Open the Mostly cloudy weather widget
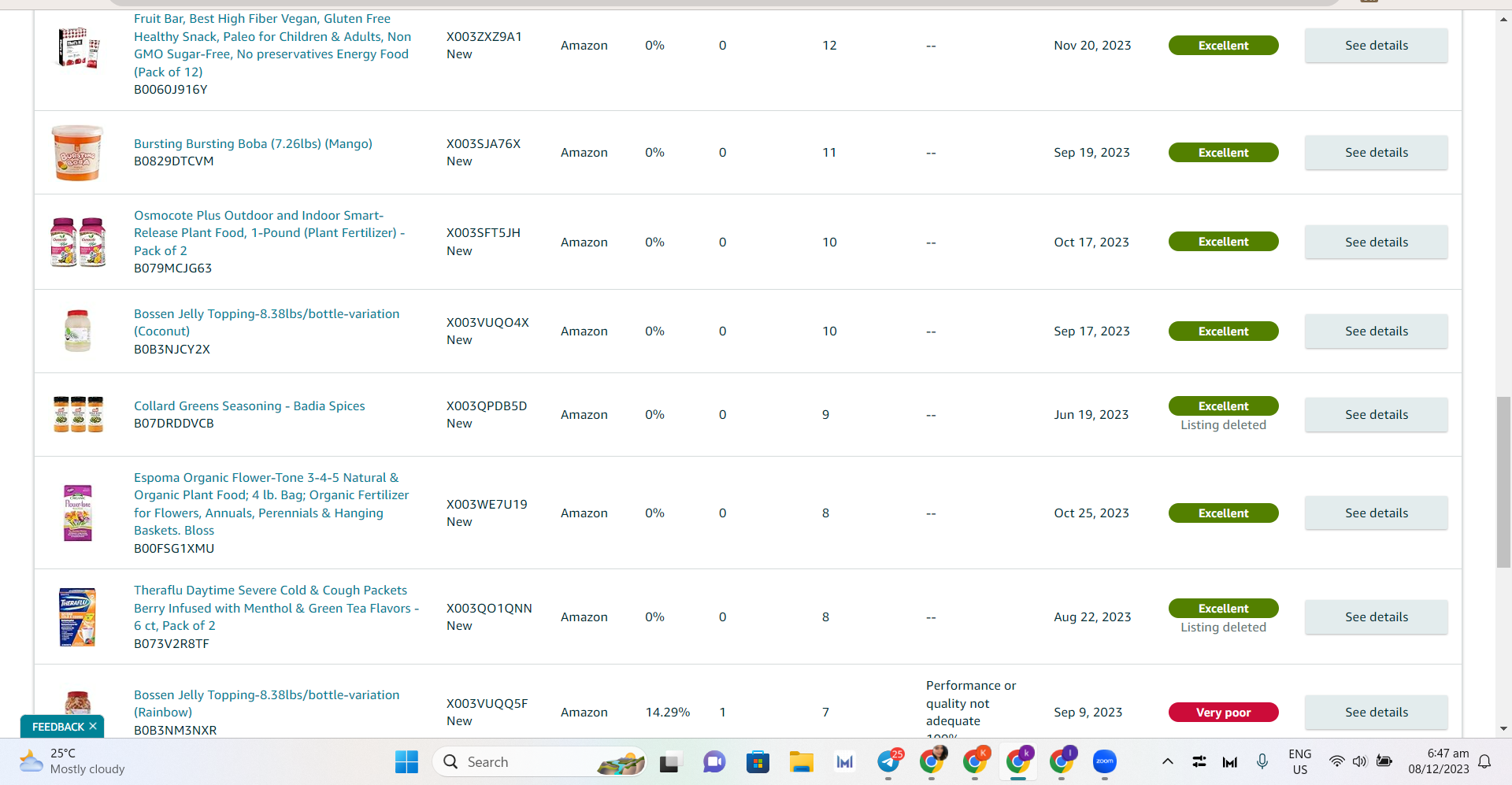The width and height of the screenshot is (1512, 785). tap(72, 761)
